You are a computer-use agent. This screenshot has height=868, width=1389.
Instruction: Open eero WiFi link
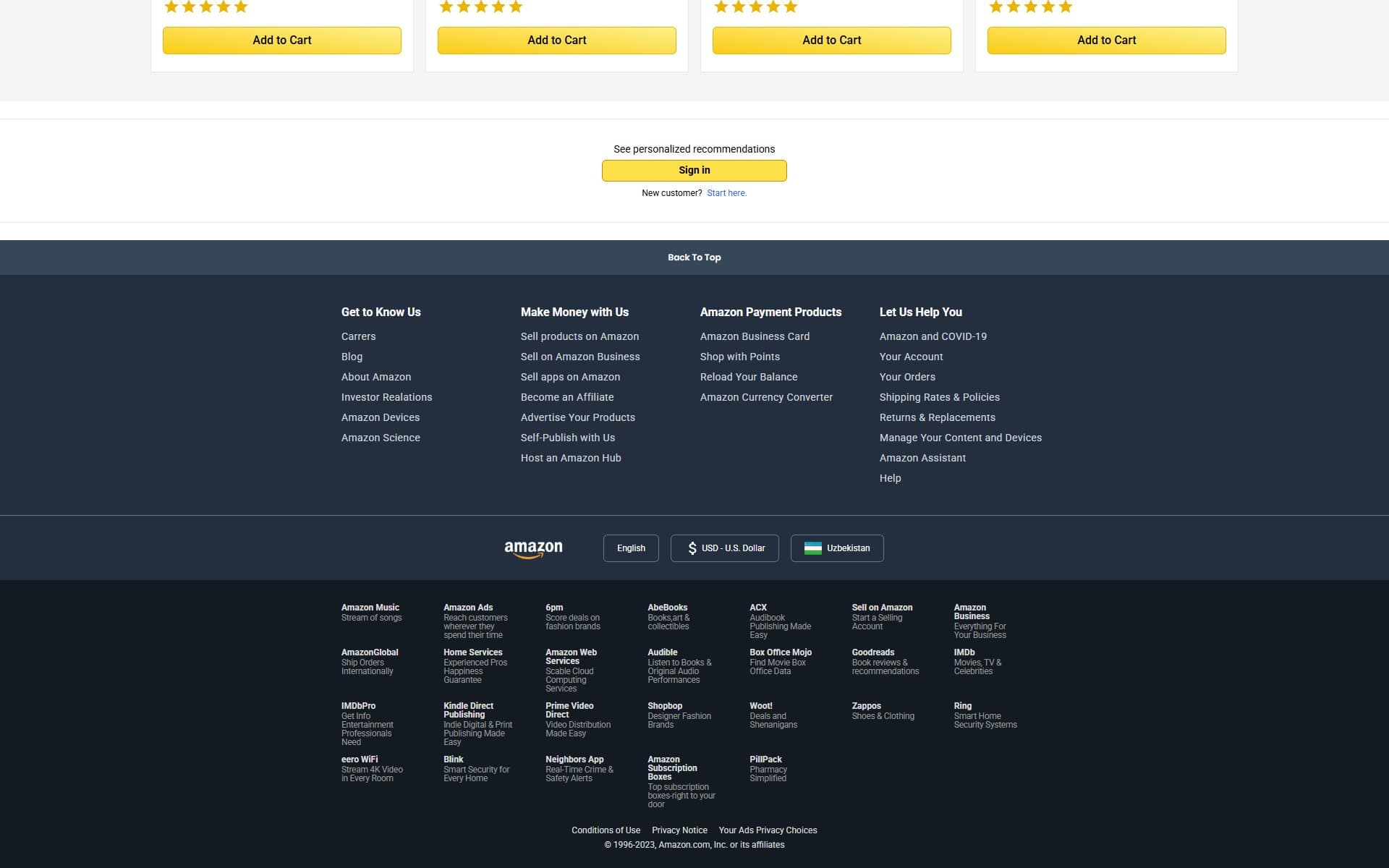(372, 769)
